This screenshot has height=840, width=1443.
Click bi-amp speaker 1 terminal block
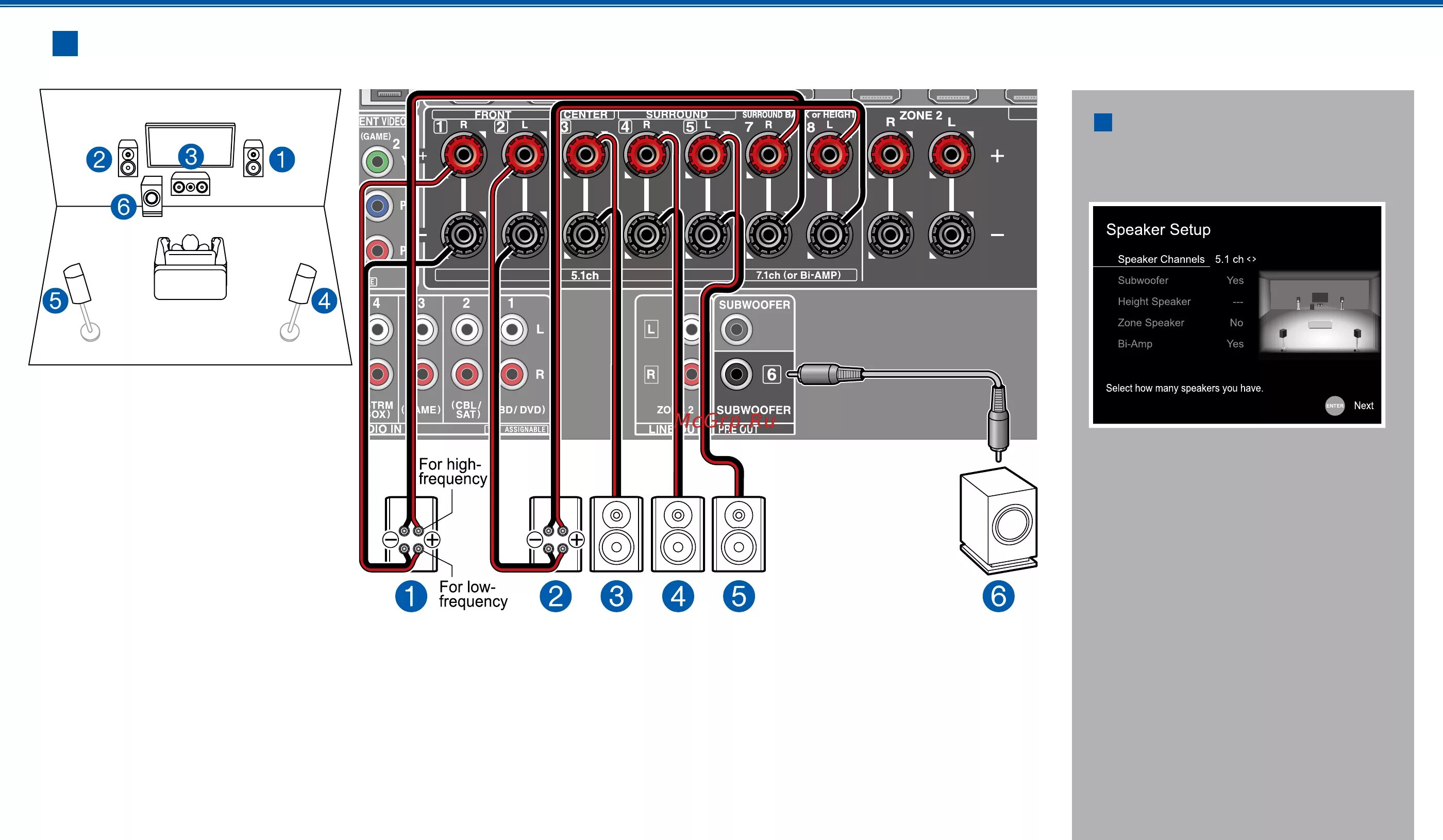411,540
